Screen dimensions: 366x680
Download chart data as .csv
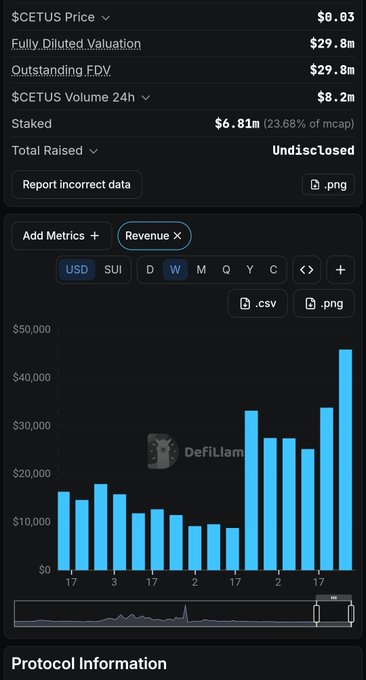258,304
